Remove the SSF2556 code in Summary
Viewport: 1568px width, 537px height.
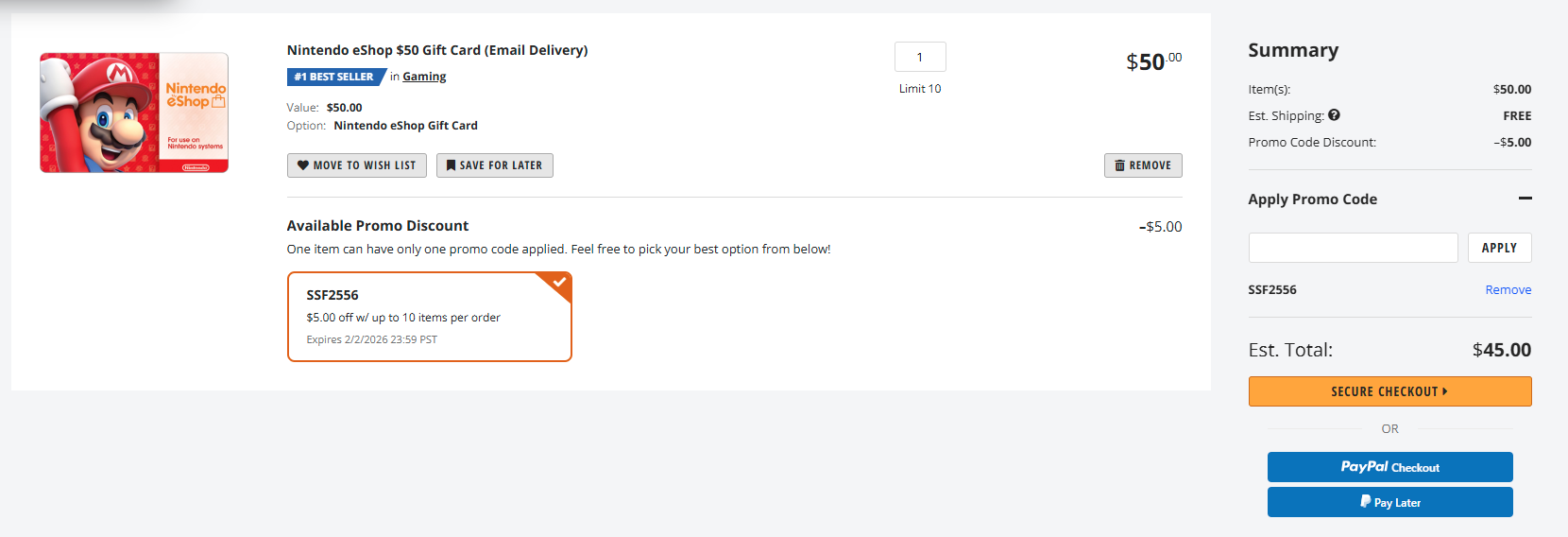(1508, 290)
